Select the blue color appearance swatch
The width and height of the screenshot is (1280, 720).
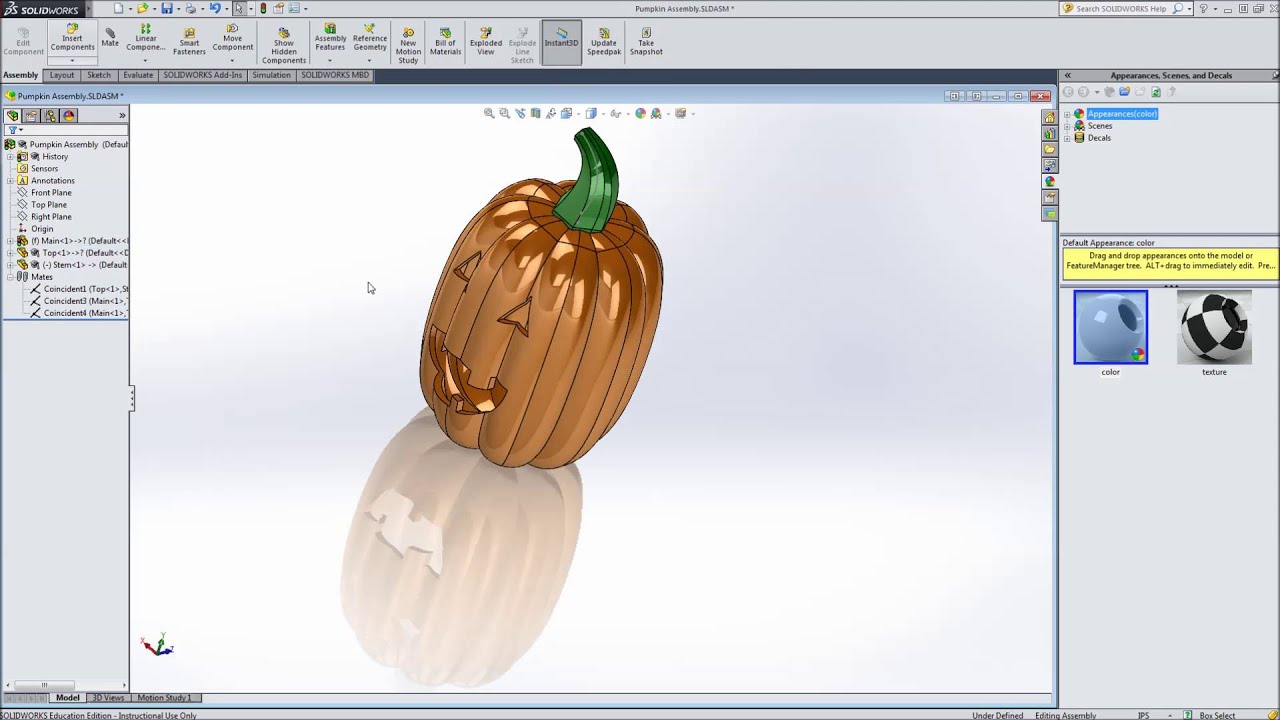(1111, 327)
